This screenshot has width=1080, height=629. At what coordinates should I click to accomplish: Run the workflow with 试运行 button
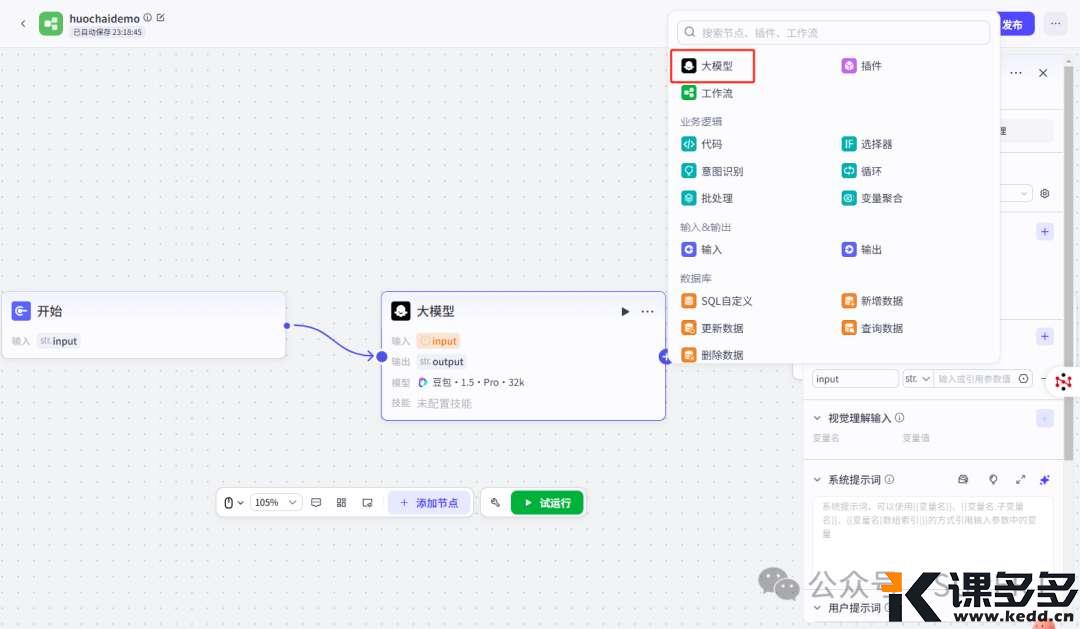pos(546,502)
